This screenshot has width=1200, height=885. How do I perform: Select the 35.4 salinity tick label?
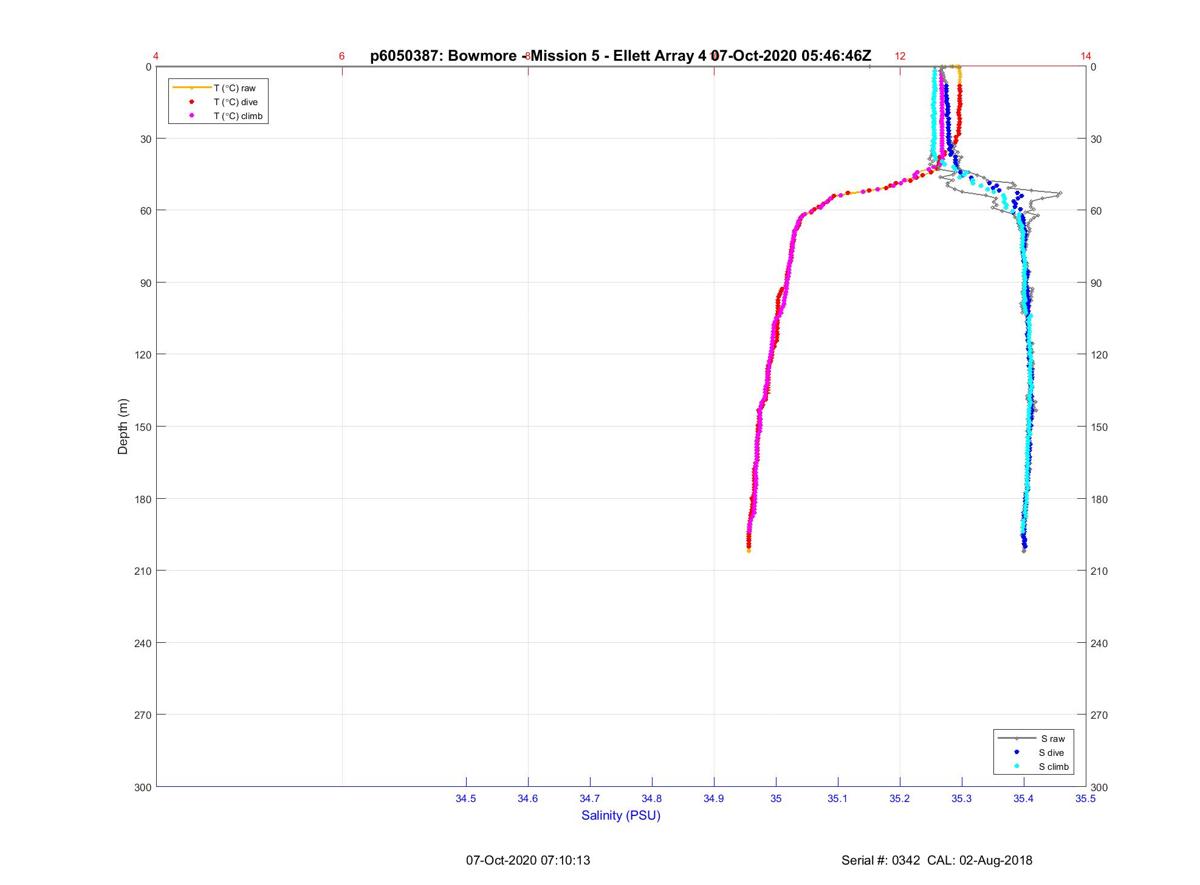coord(1024,799)
